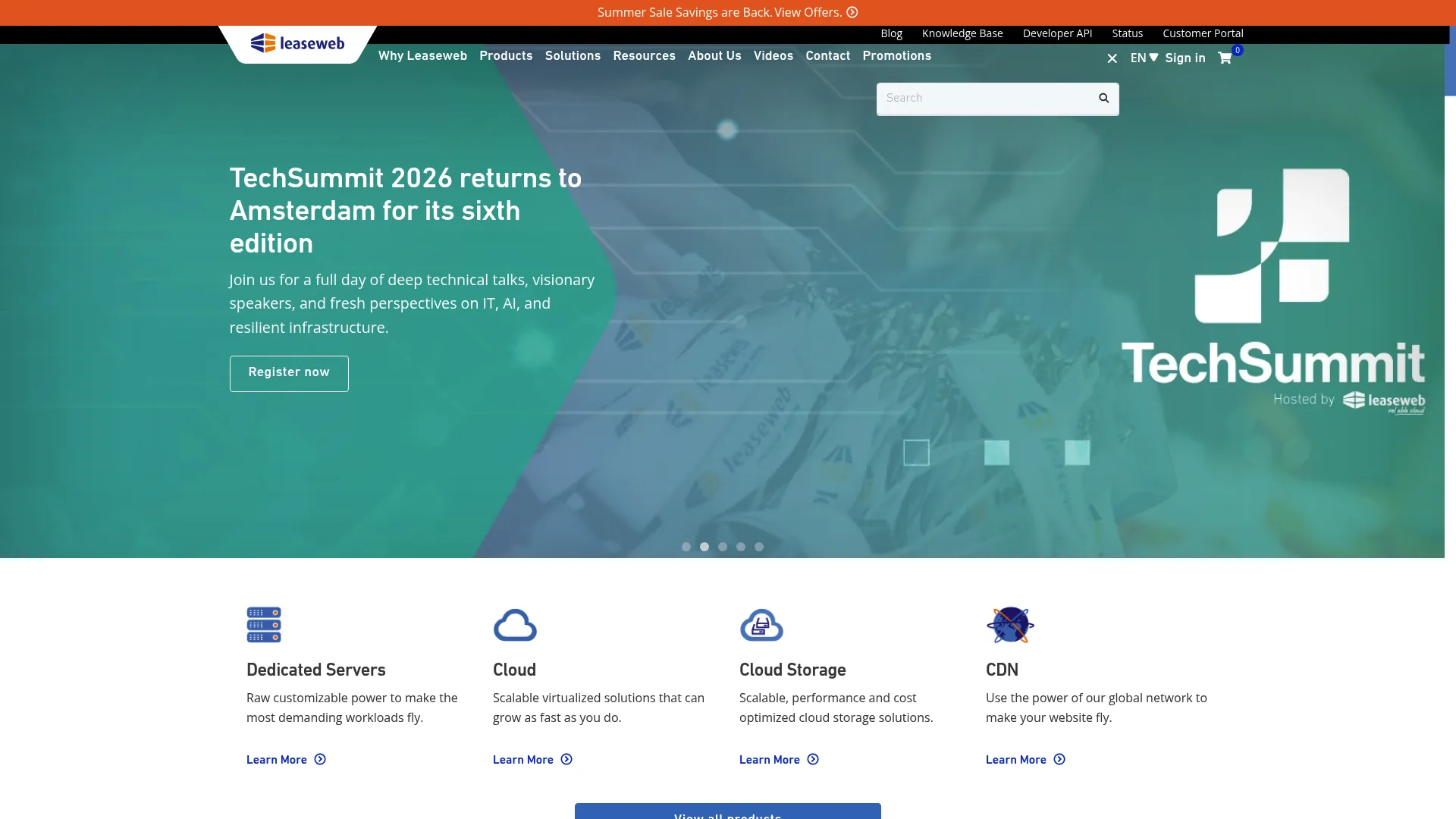Image resolution: width=1456 pixels, height=819 pixels.
Task: Click the Dedicated Servers icon
Action: point(264,625)
